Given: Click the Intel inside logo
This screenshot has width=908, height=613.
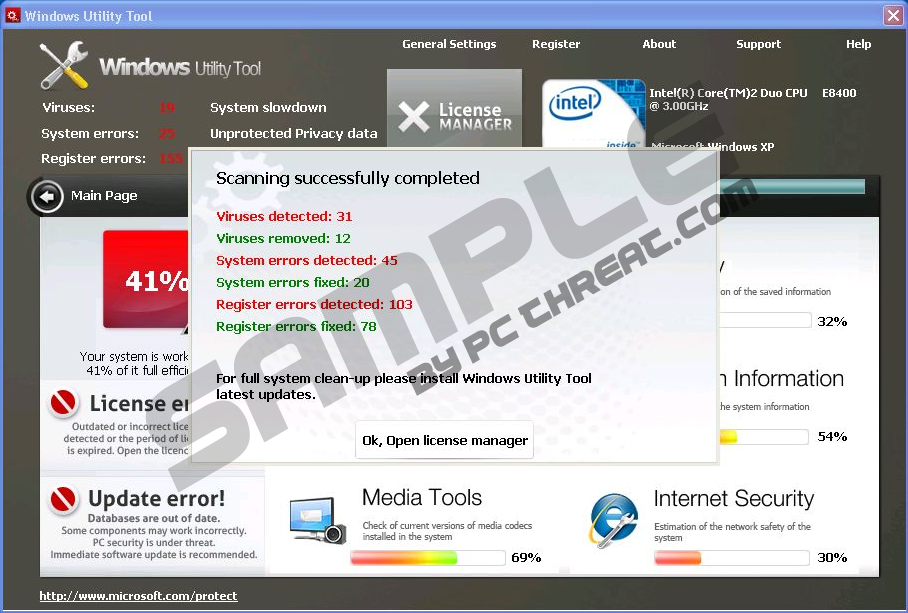Looking at the screenshot, I should click(594, 113).
